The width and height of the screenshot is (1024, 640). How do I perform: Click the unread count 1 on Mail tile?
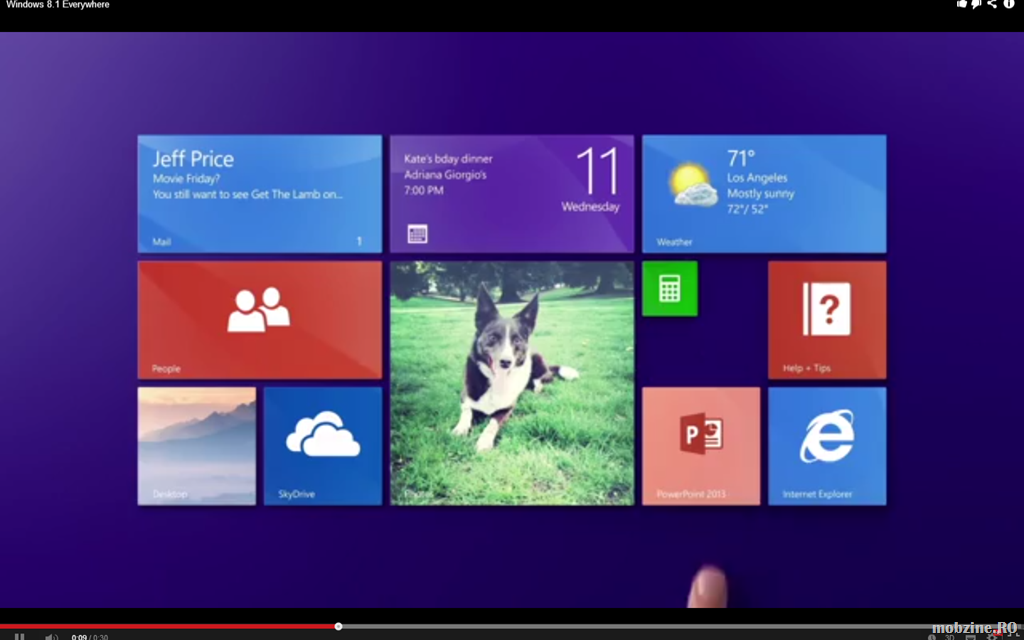pyautogui.click(x=359, y=242)
